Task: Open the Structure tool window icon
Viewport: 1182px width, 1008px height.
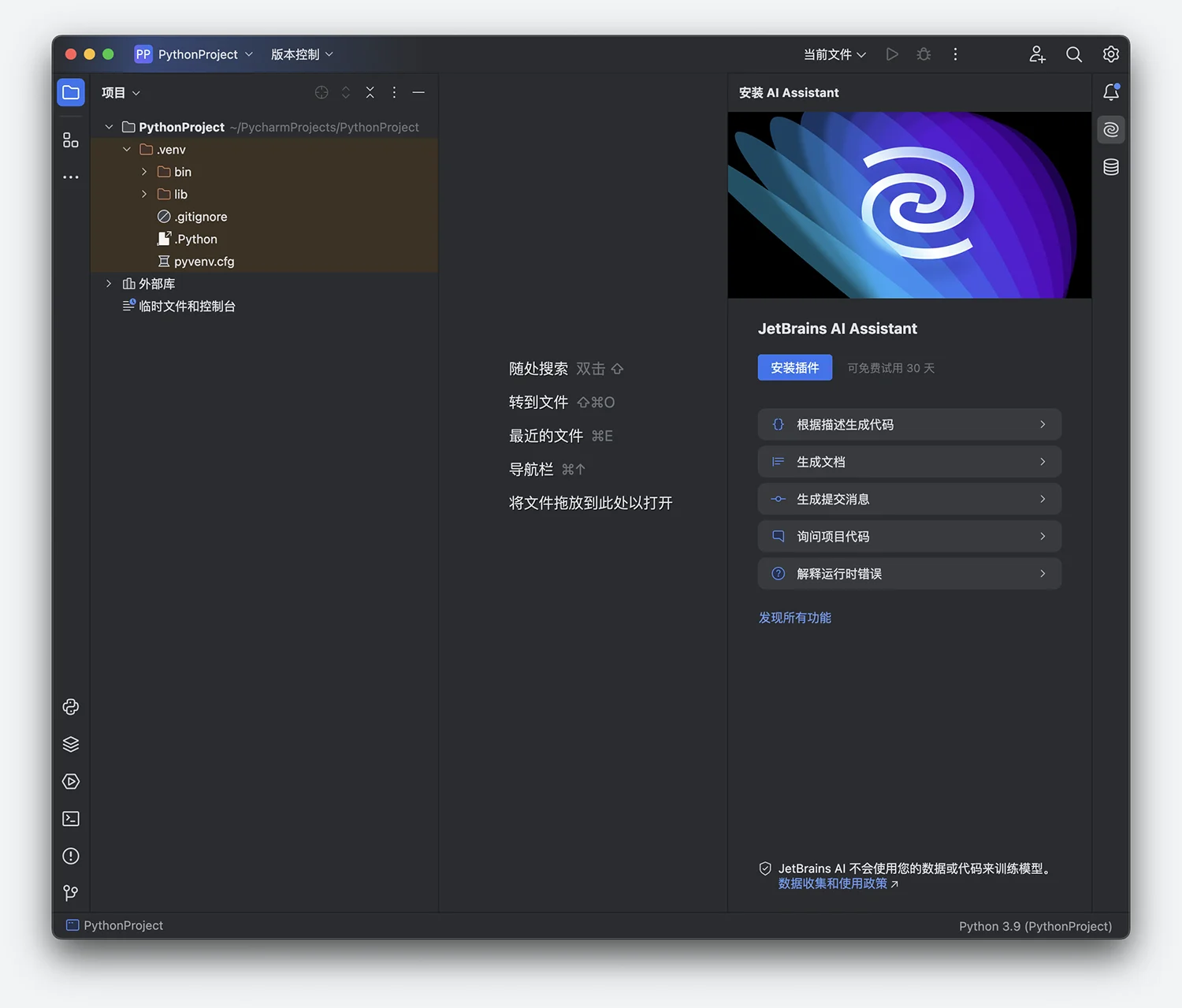Action: 71,140
